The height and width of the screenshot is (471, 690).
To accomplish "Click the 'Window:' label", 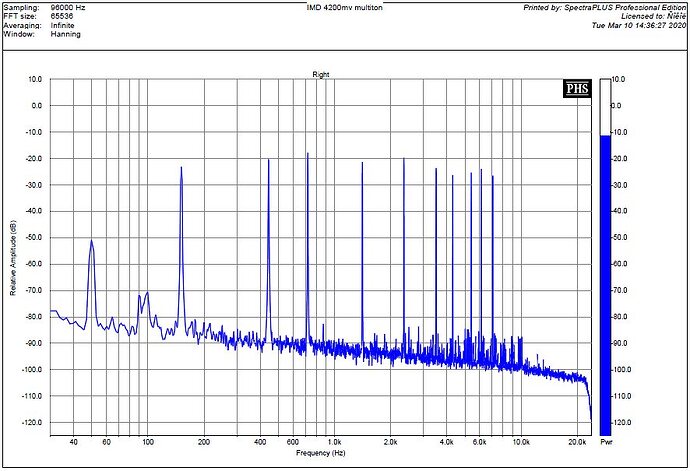I will coord(18,34).
